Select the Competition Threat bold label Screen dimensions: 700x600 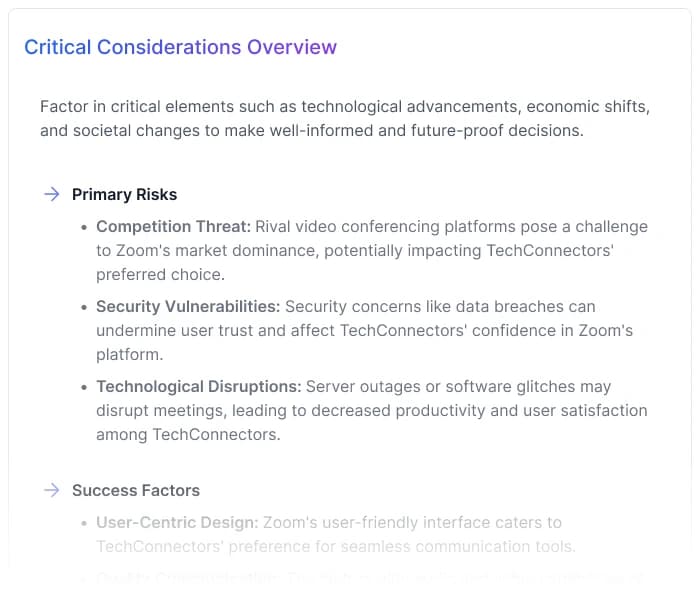tap(173, 226)
